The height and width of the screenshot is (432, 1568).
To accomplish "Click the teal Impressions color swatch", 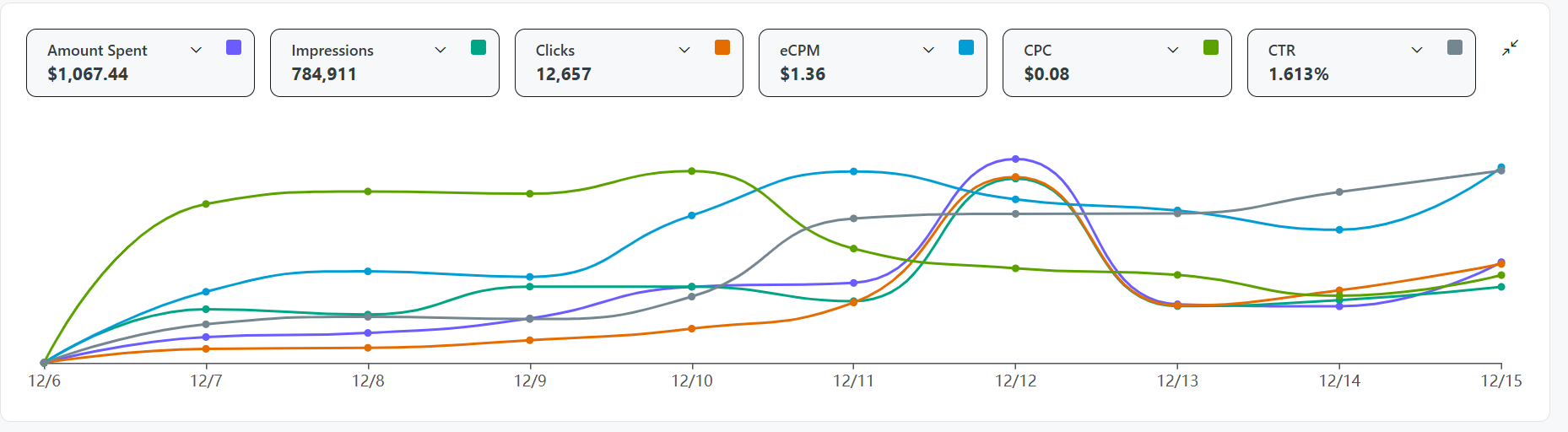I will click(x=479, y=47).
